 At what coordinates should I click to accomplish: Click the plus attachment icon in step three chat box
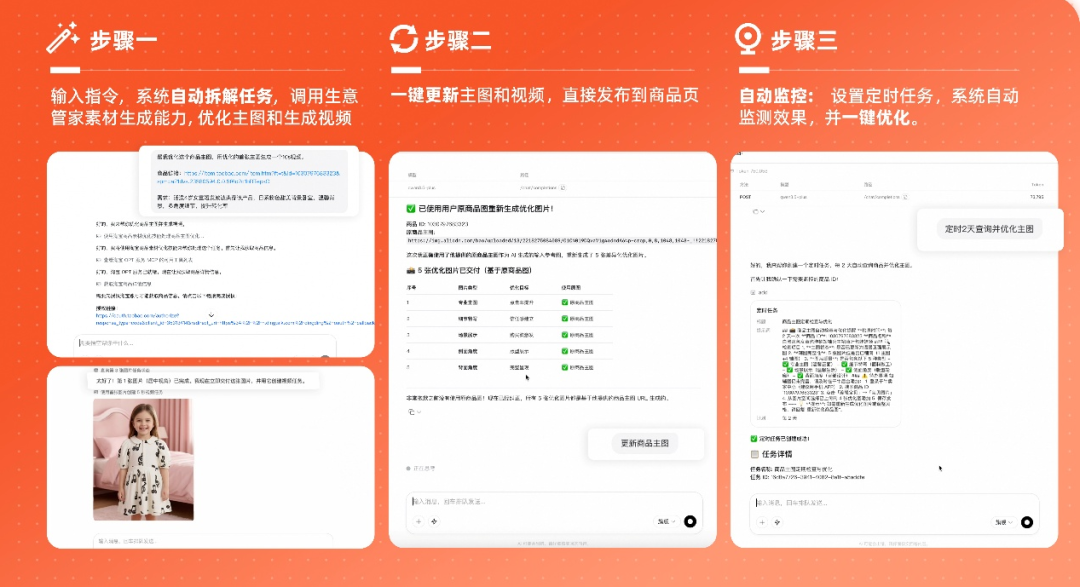coord(762,522)
